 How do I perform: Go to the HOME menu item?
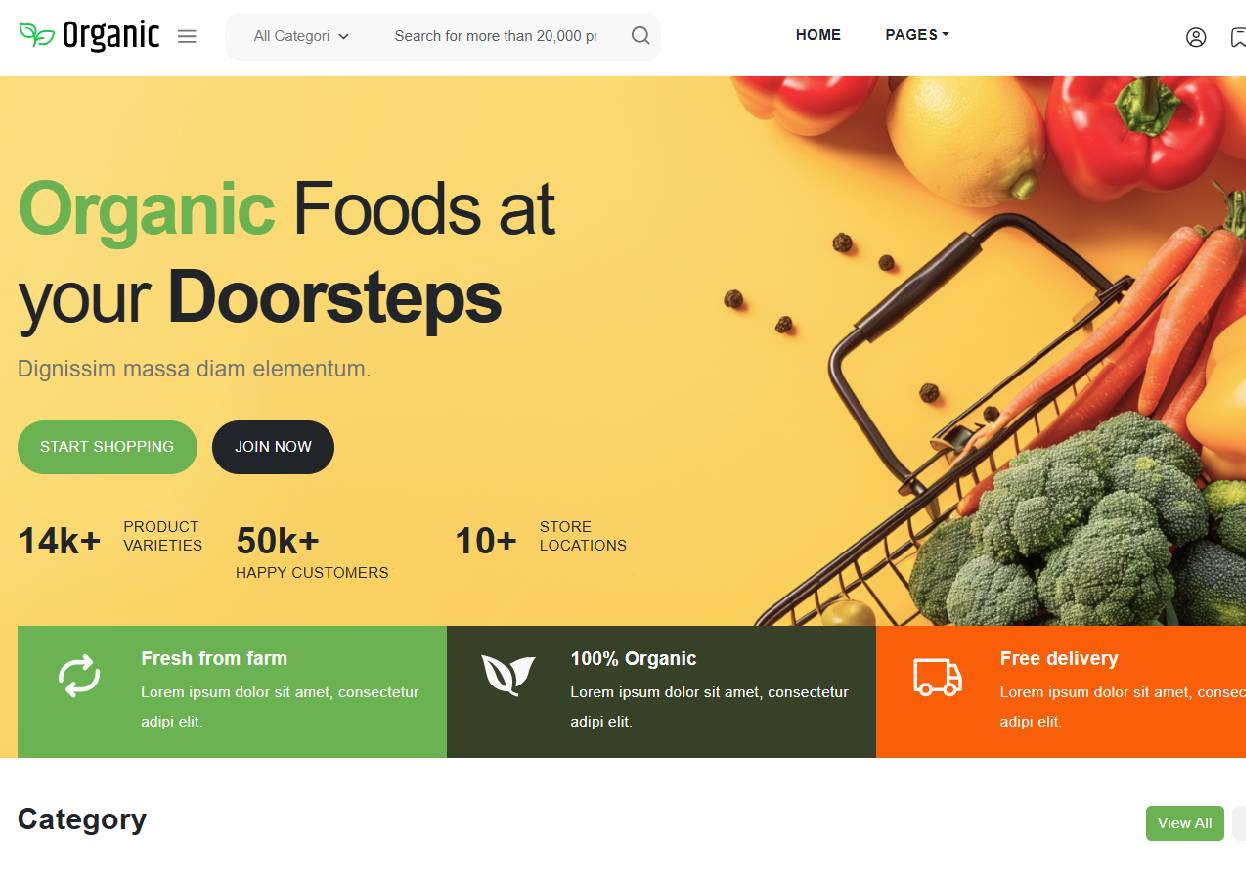tap(818, 35)
